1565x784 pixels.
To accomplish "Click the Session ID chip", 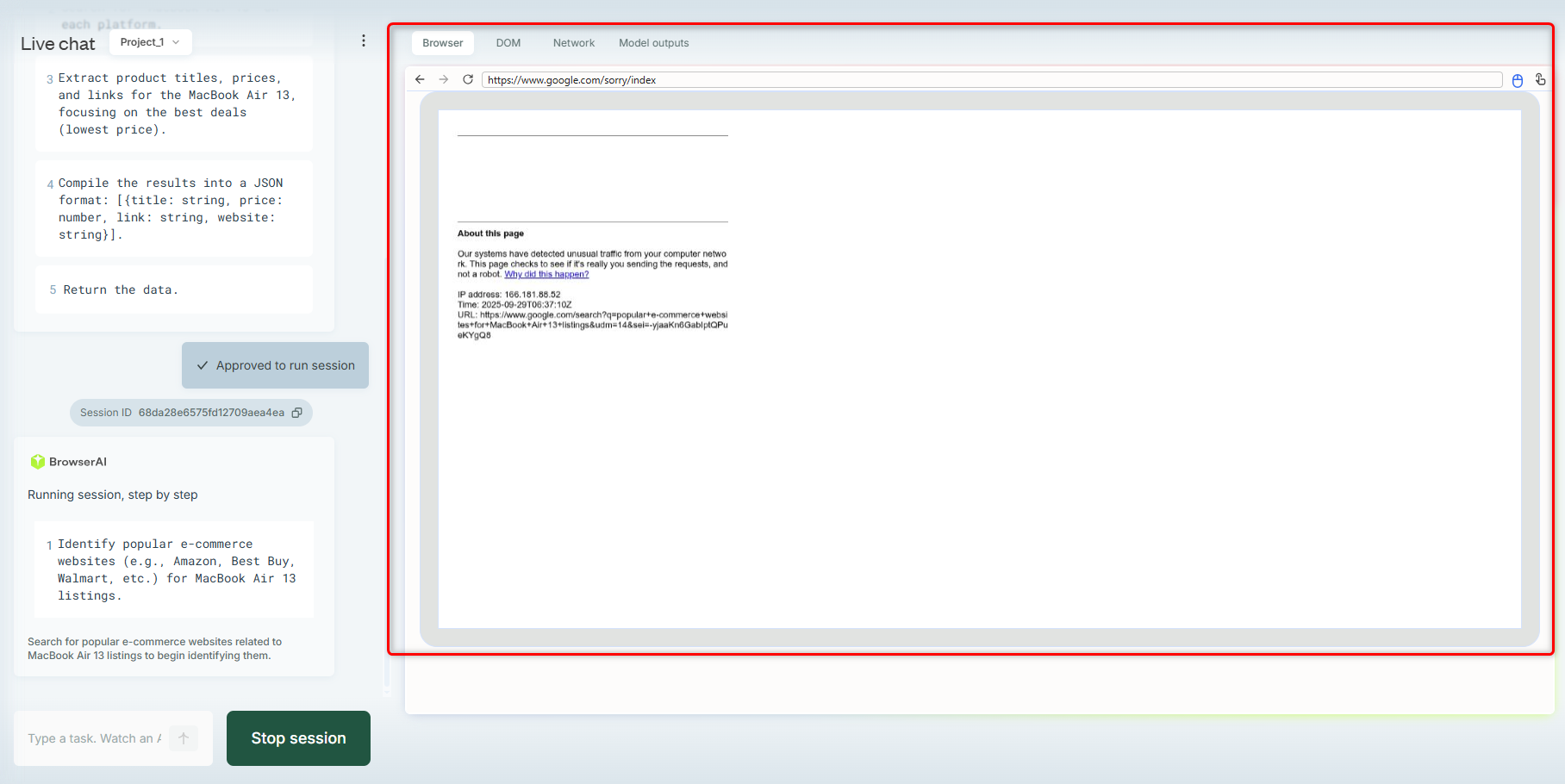I will (x=191, y=413).
